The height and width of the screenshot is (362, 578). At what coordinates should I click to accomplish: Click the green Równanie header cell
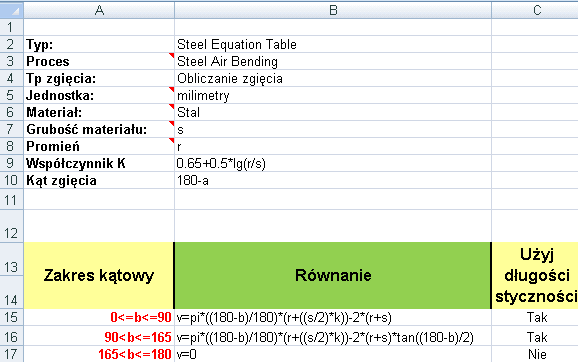click(x=333, y=275)
